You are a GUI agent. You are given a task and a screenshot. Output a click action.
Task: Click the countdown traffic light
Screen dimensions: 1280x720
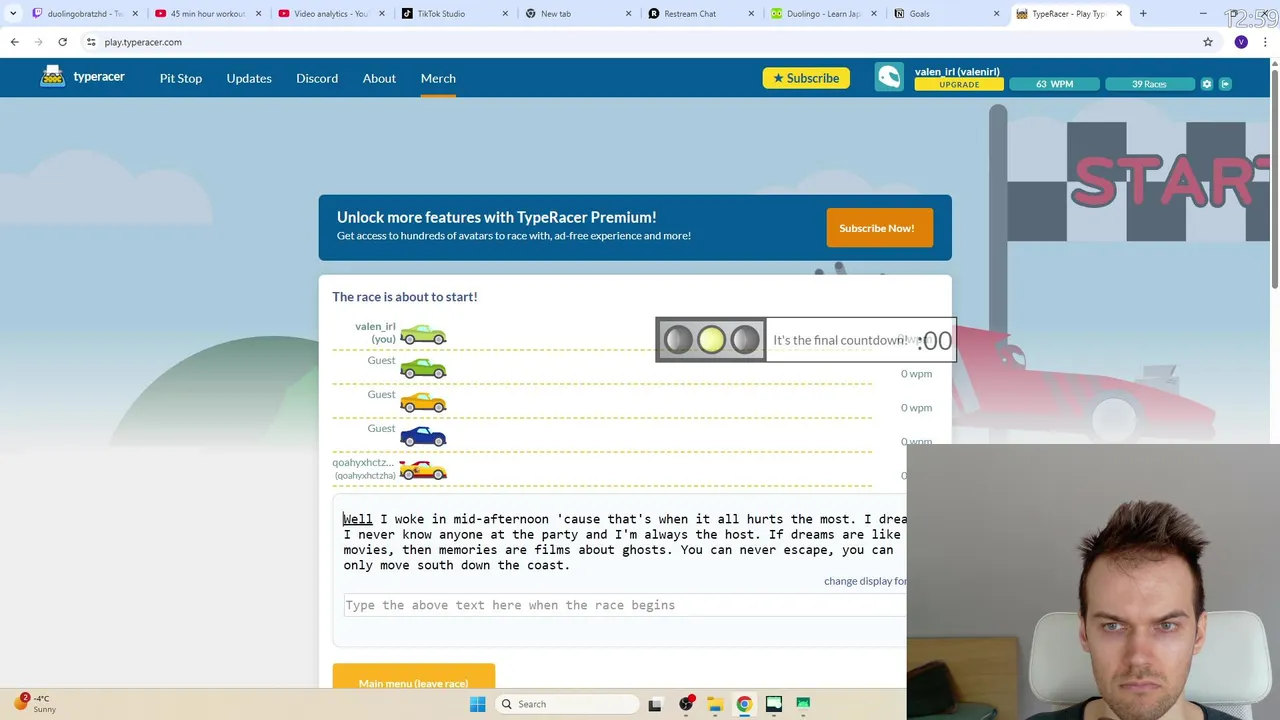711,340
